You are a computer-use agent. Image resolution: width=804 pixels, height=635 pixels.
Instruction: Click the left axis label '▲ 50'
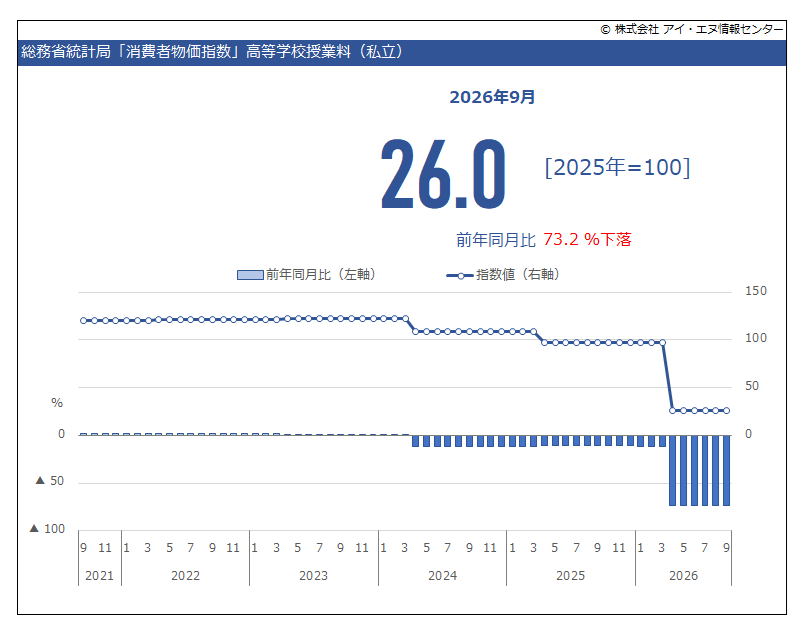(50, 481)
